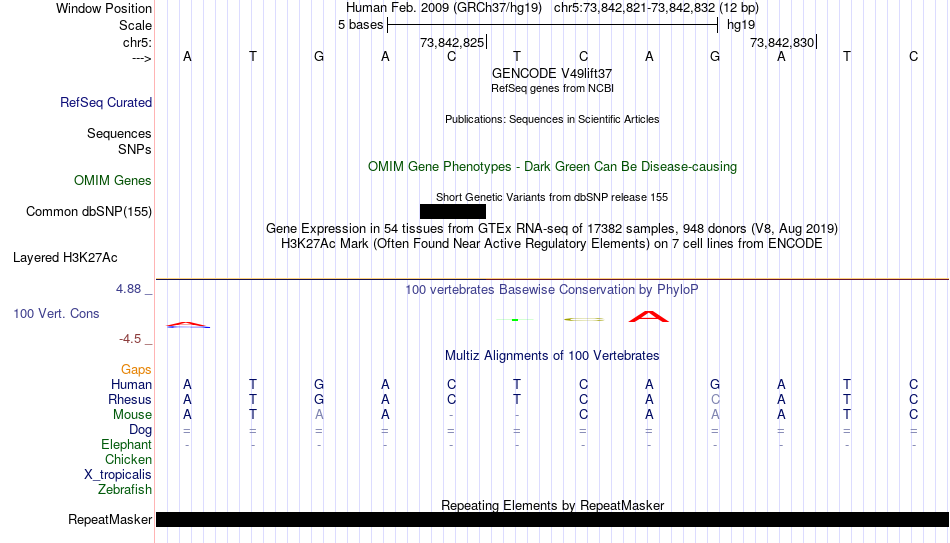Image resolution: width=950 pixels, height=543 pixels.
Task: Click the Dog species label
Action: 140,430
